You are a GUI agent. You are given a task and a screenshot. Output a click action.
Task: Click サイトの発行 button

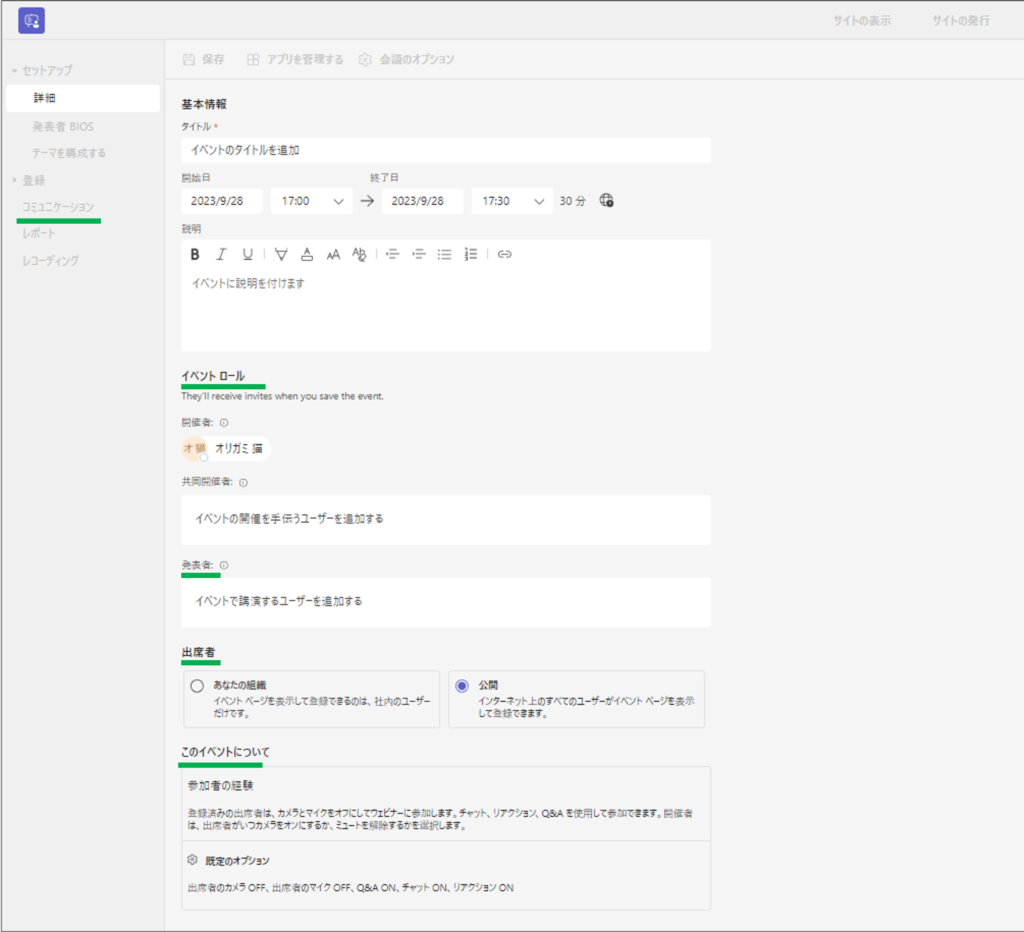point(961,21)
